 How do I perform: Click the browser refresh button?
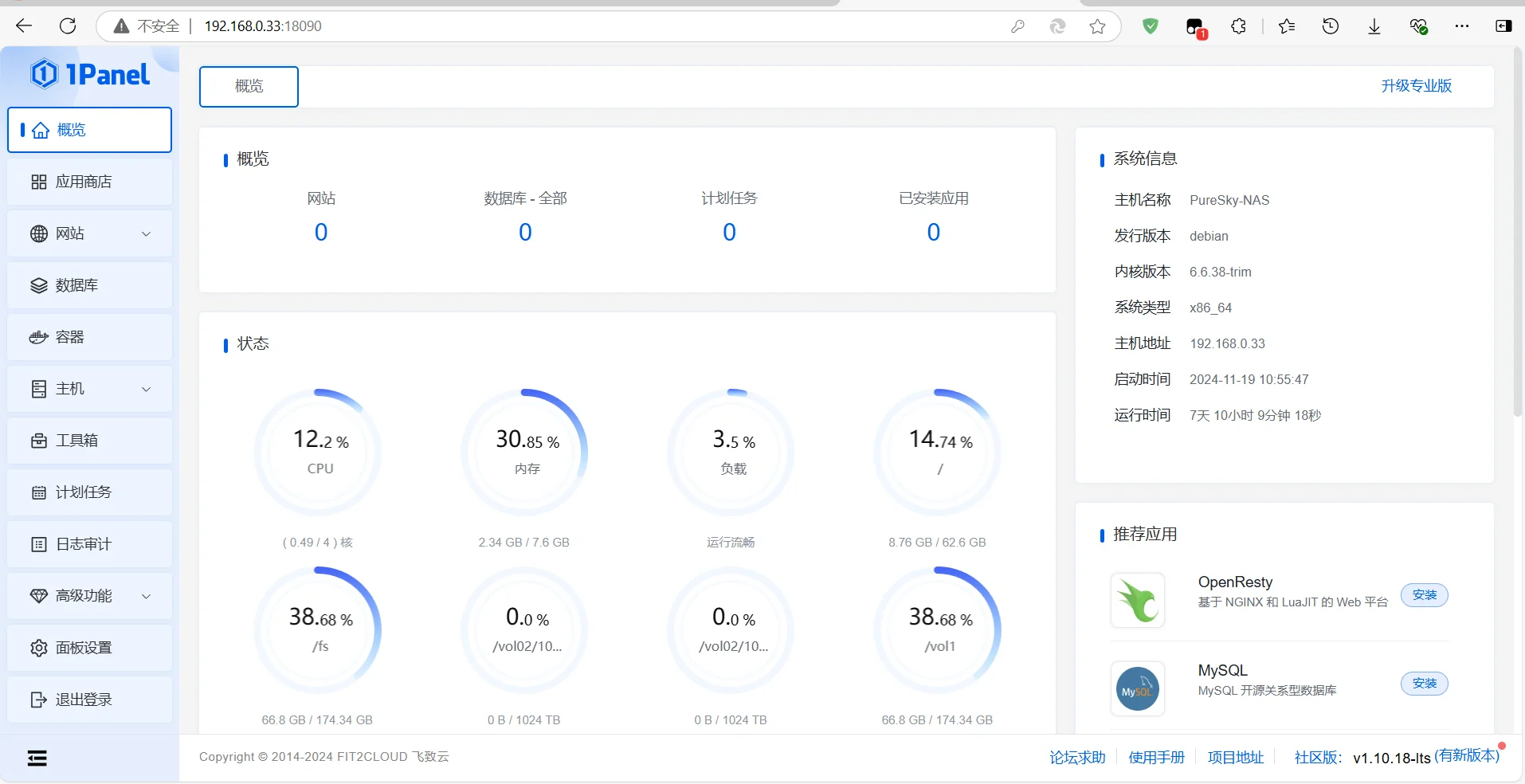(x=68, y=26)
